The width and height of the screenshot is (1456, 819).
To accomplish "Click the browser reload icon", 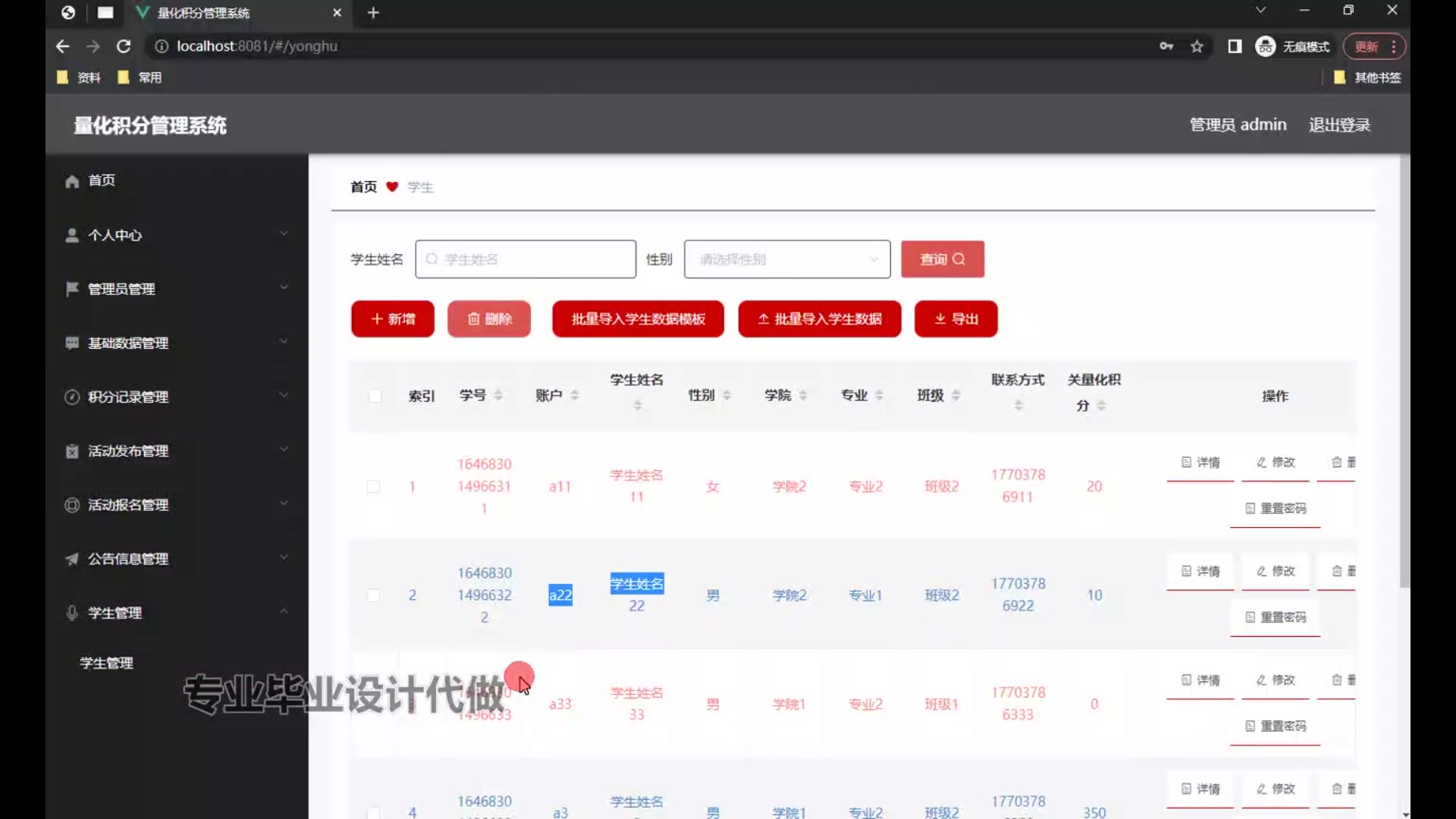I will click(124, 46).
